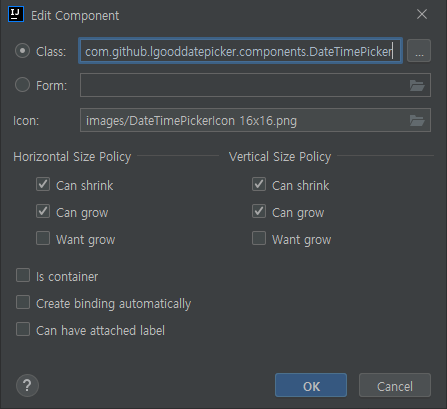The image size is (447, 409).
Task: Enable Can have attached label checkbox
Action: tap(23, 329)
